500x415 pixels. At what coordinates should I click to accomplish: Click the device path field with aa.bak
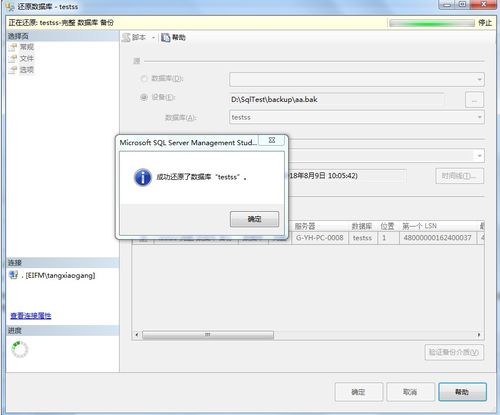click(x=337, y=99)
